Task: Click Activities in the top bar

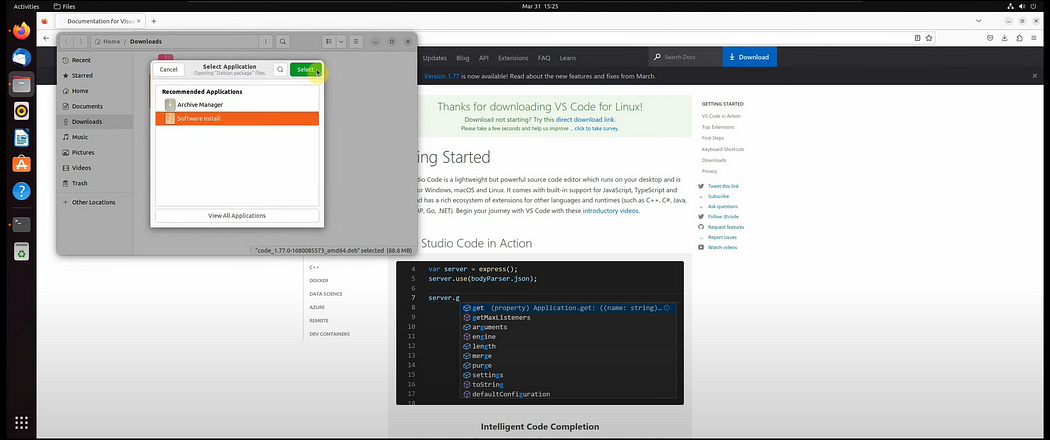Action: tap(27, 6)
